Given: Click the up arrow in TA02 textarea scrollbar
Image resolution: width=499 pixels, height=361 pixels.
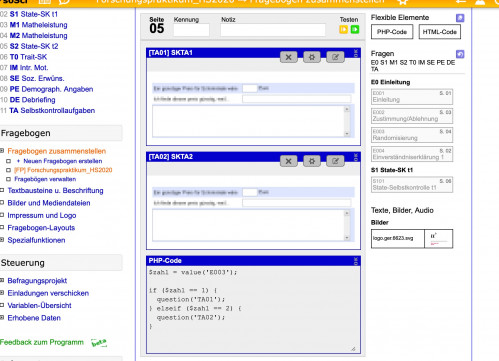Looking at the screenshot, I should tap(347, 213).
